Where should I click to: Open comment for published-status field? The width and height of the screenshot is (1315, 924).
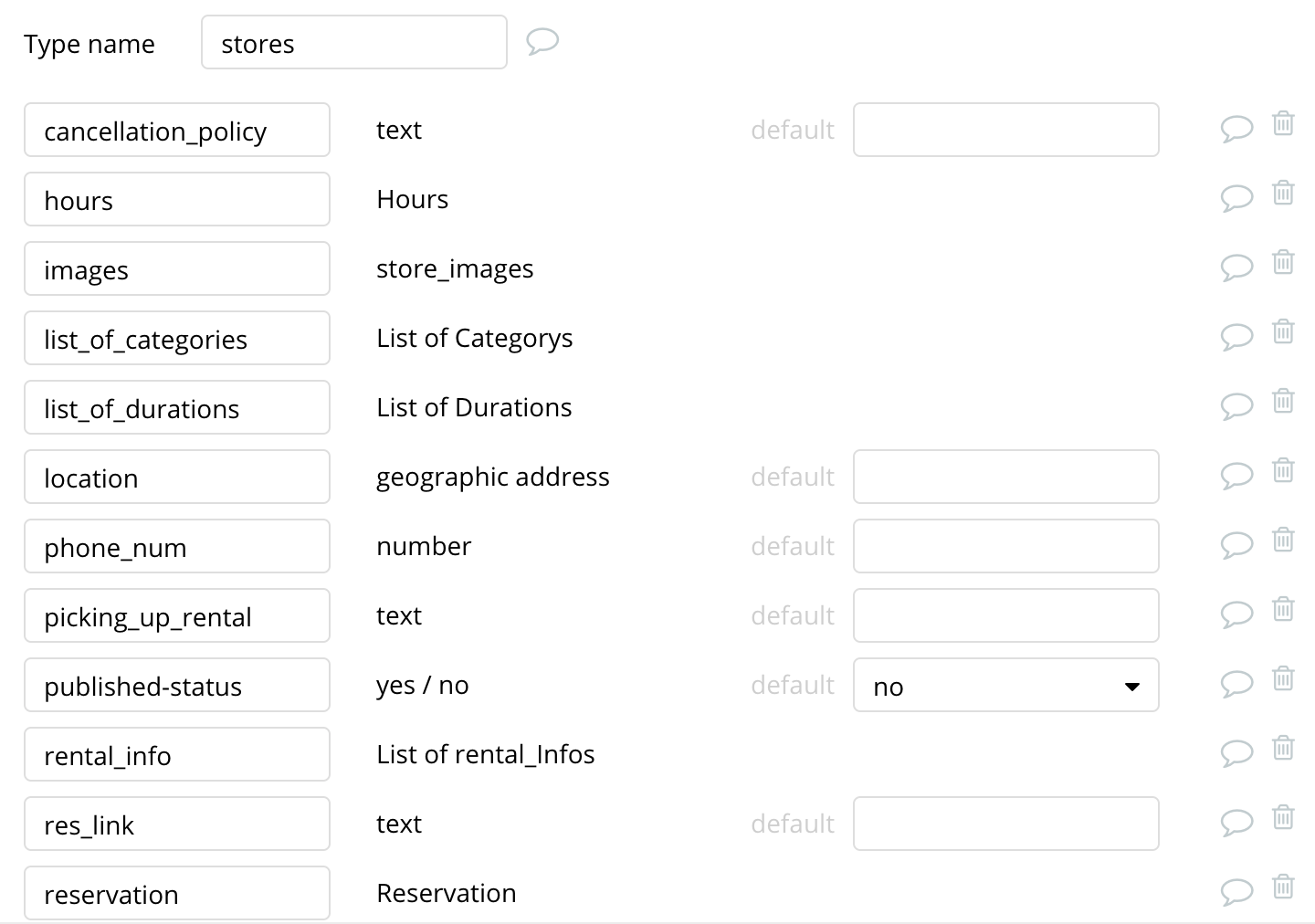point(1236,683)
